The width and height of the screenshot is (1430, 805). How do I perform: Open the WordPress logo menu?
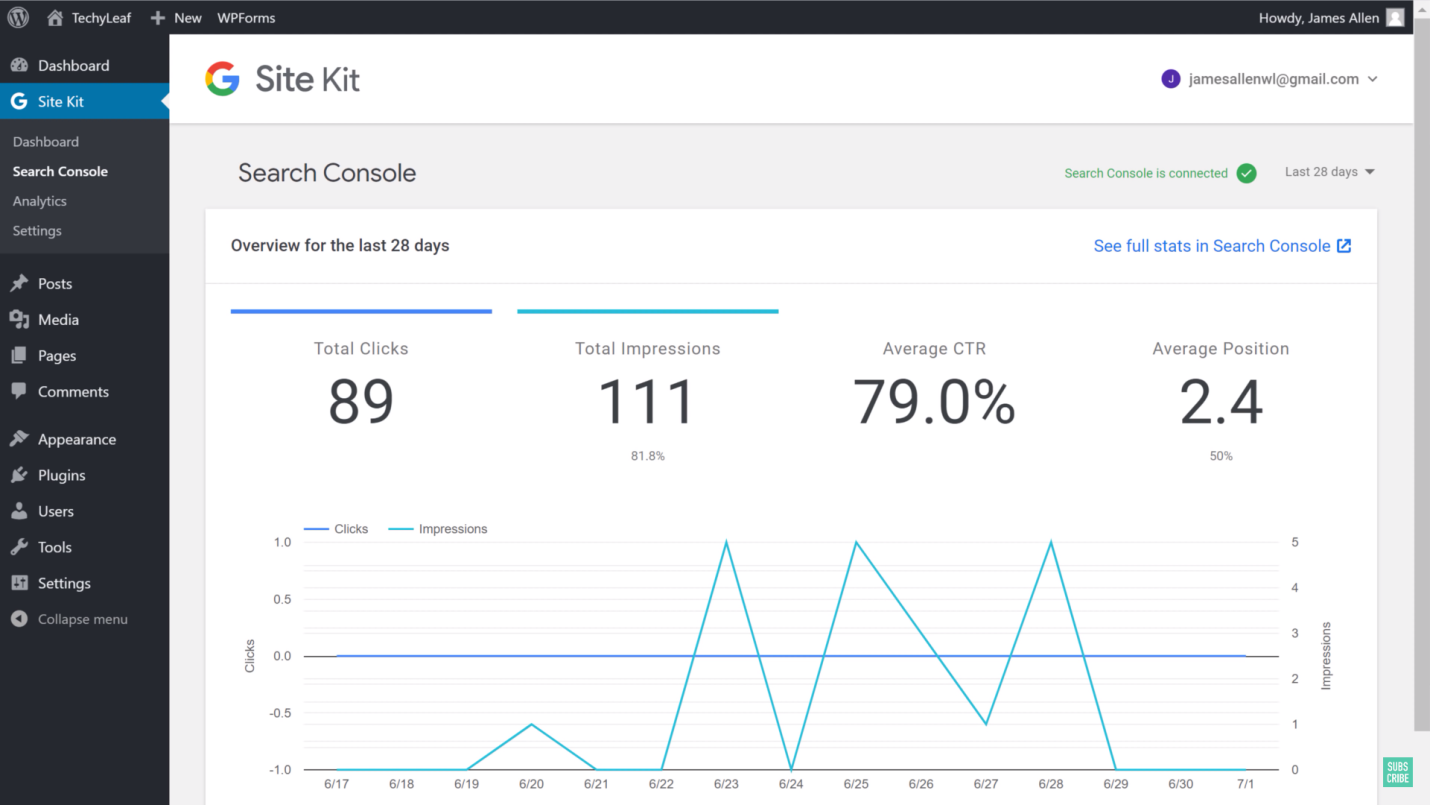[x=18, y=17]
